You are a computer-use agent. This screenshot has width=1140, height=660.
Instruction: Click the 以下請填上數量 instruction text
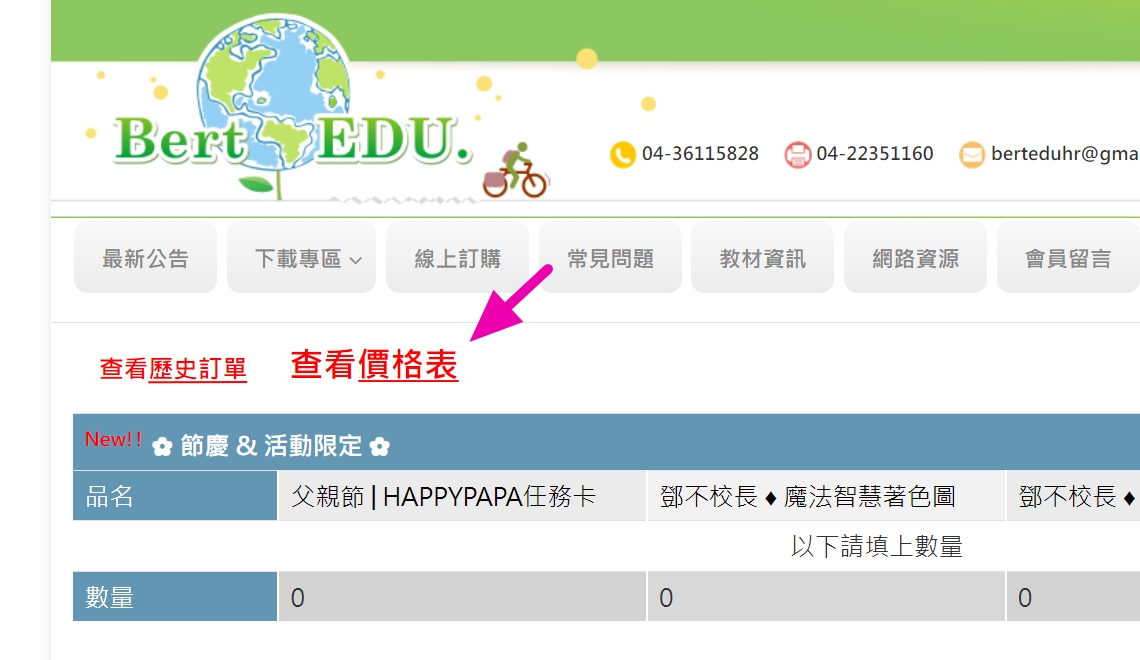pos(877,546)
